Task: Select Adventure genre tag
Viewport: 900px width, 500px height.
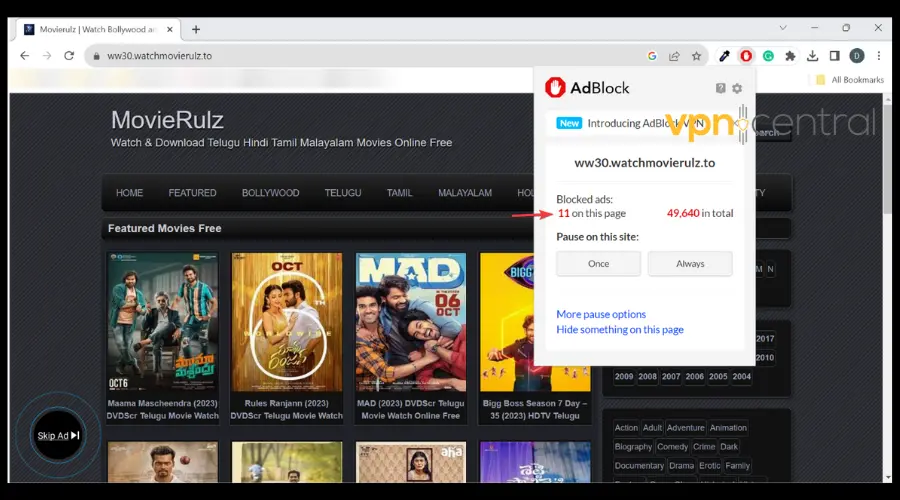Action: pos(685,428)
